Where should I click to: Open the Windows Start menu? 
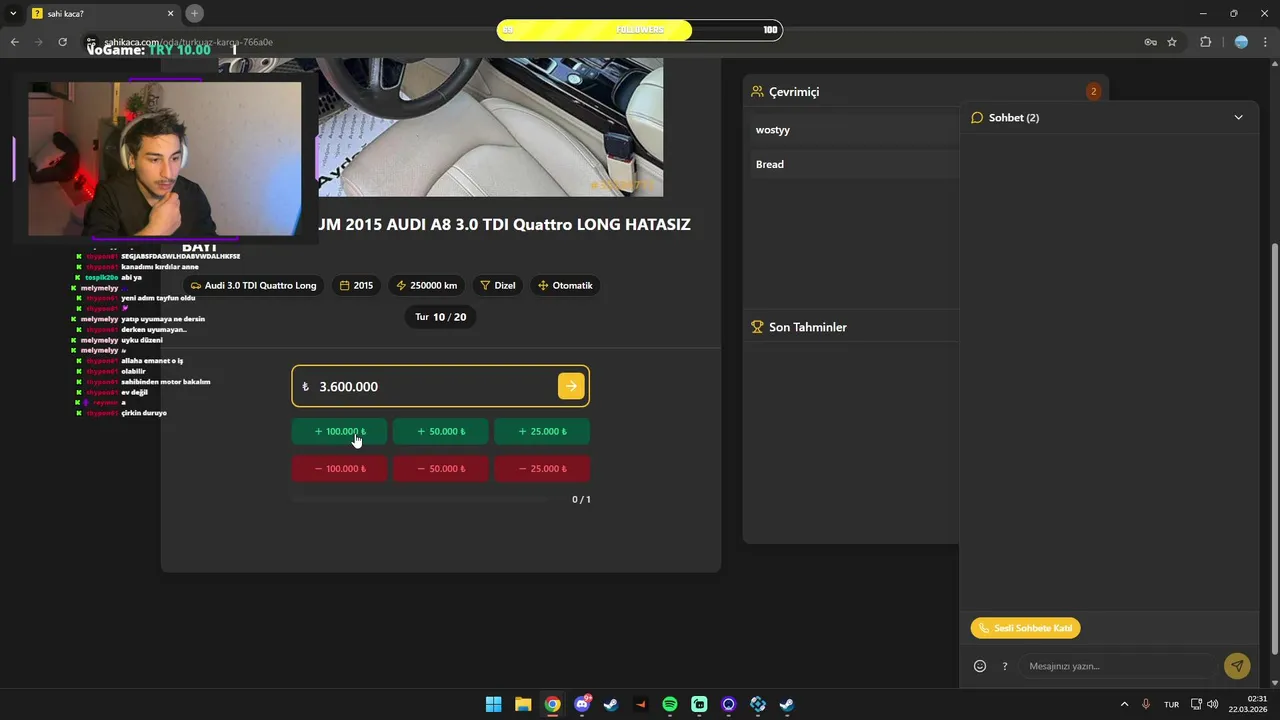point(493,704)
